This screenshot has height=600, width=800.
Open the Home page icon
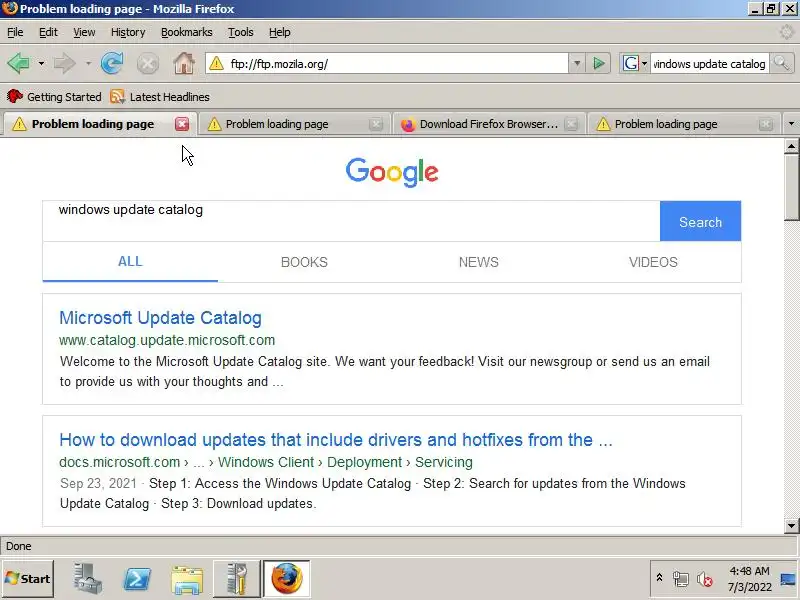[x=184, y=64]
